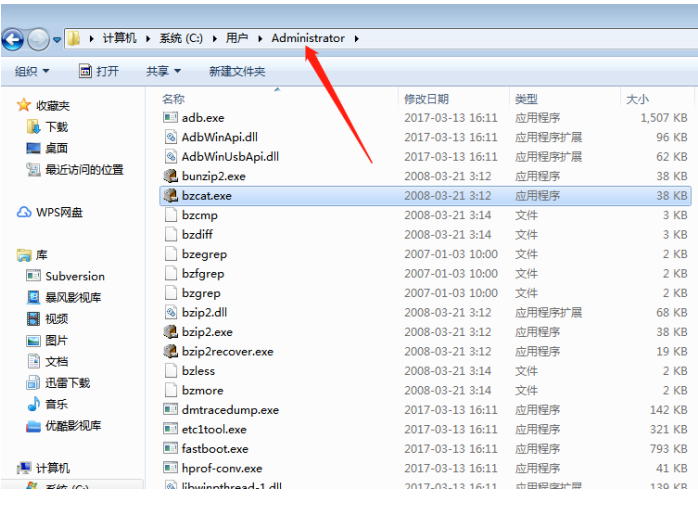Open the 暴风影视库 library icon

pos(34,298)
